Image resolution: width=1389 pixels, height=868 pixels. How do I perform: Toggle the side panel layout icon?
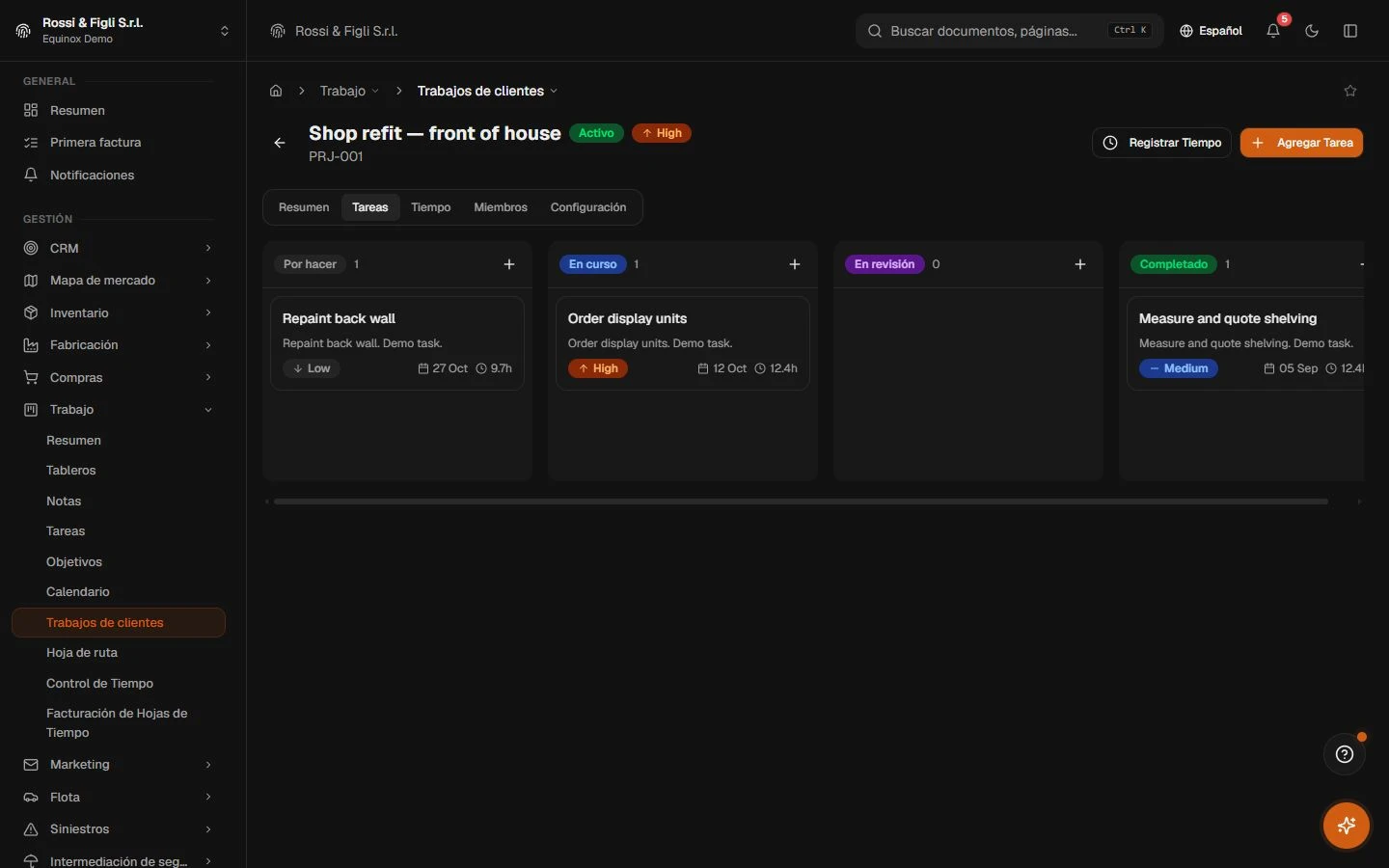pyautogui.click(x=1350, y=31)
